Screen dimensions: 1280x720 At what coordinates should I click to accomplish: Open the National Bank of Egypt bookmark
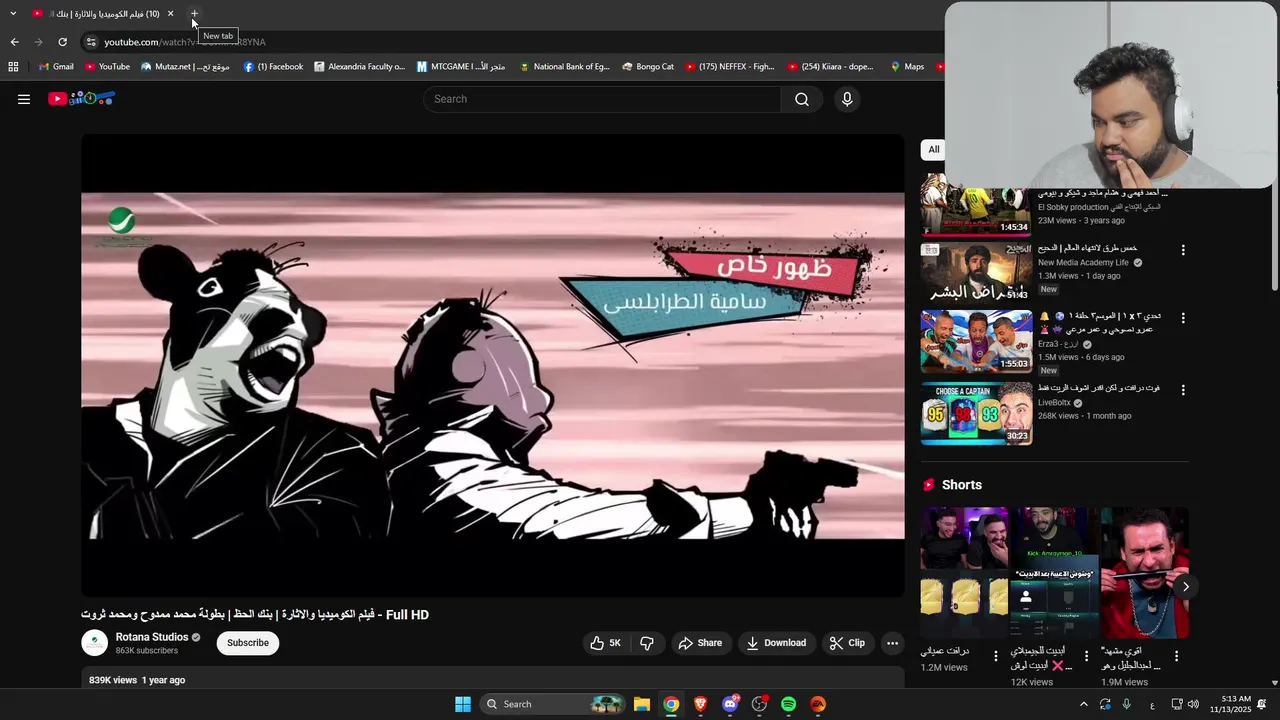pyautogui.click(x=564, y=67)
